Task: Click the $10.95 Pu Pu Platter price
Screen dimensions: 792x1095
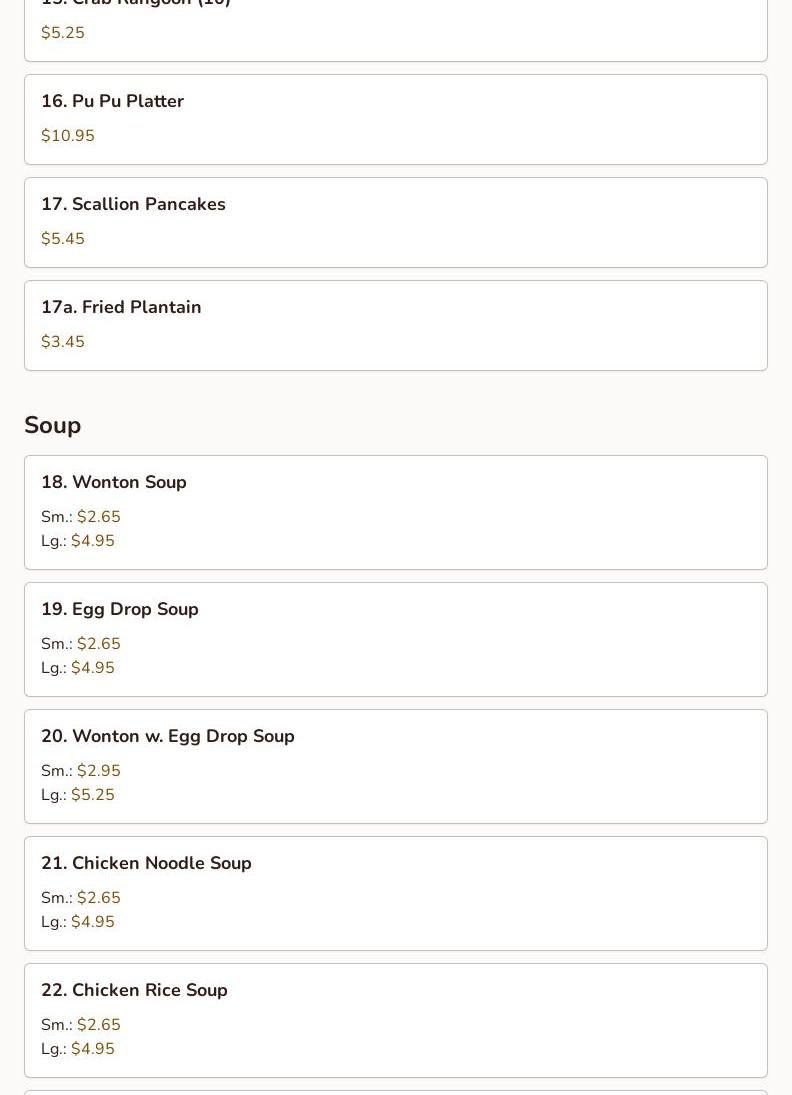Action: [68, 136]
